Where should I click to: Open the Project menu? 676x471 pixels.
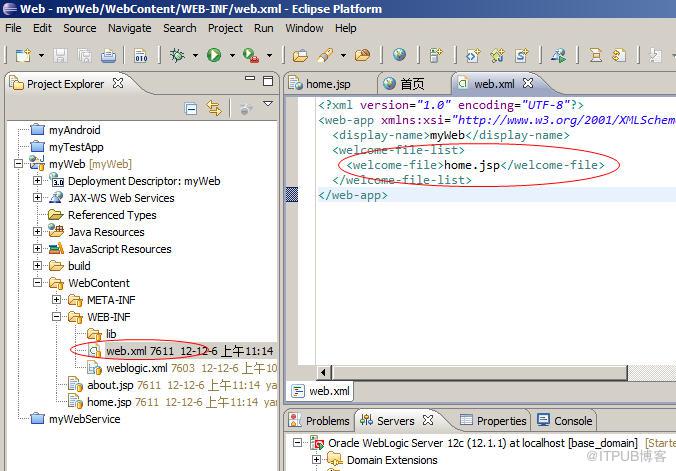click(x=225, y=28)
